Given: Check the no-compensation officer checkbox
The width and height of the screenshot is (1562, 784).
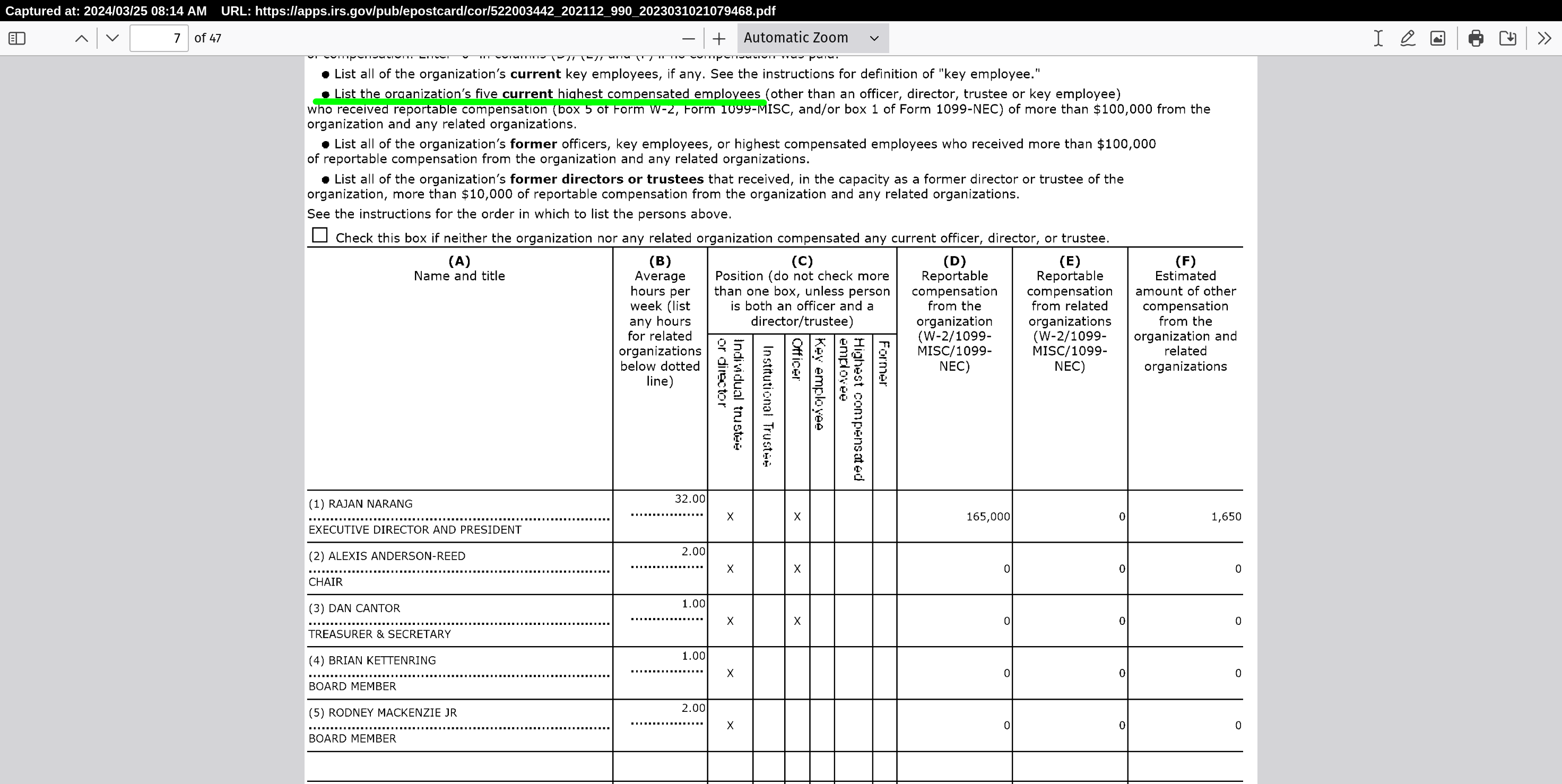Looking at the screenshot, I should click(319, 234).
